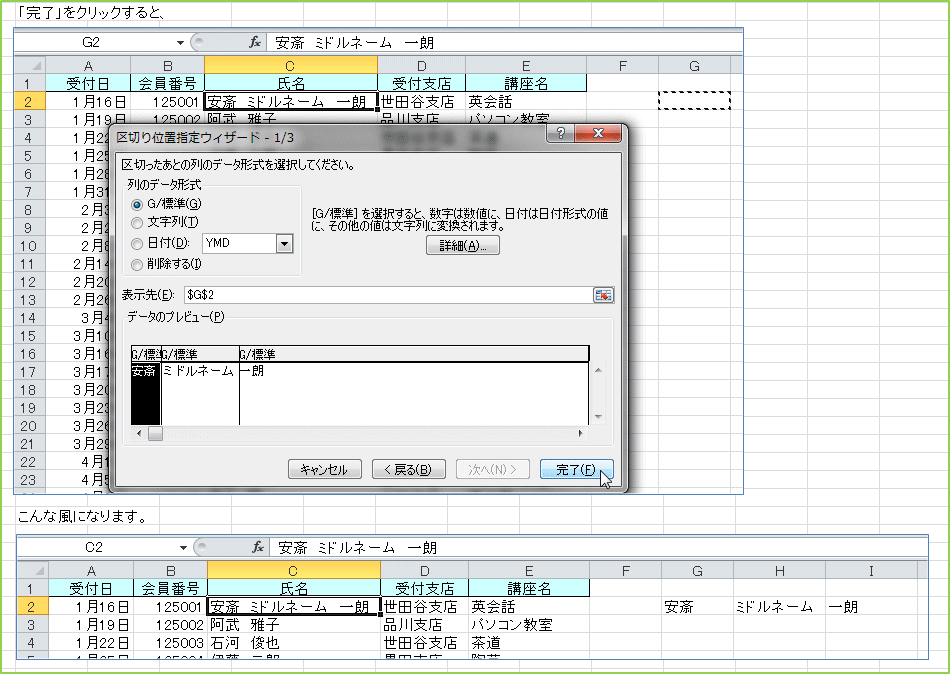This screenshot has height=674, width=950.
Task: Click the 詳細 button
Action: tap(463, 245)
